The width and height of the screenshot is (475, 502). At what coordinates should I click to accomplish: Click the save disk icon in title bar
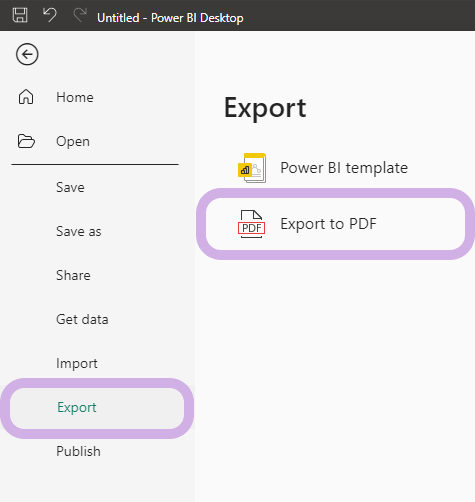tap(20, 15)
